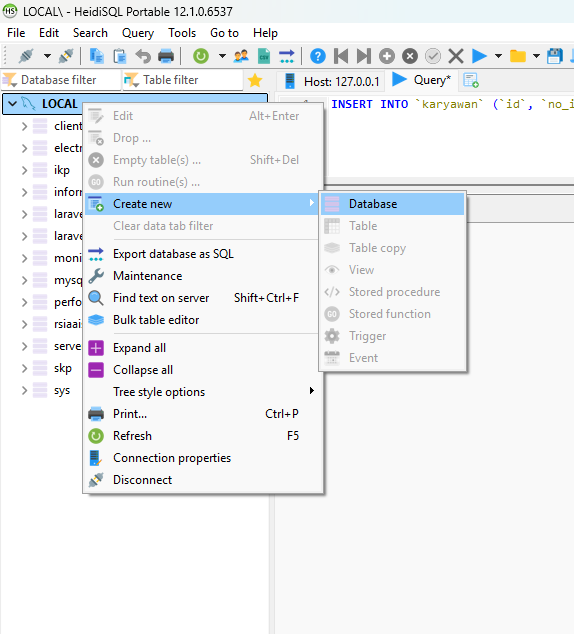Open the Run query dropdown arrow
Screen dimensions: 574x634
[x=498, y=56]
